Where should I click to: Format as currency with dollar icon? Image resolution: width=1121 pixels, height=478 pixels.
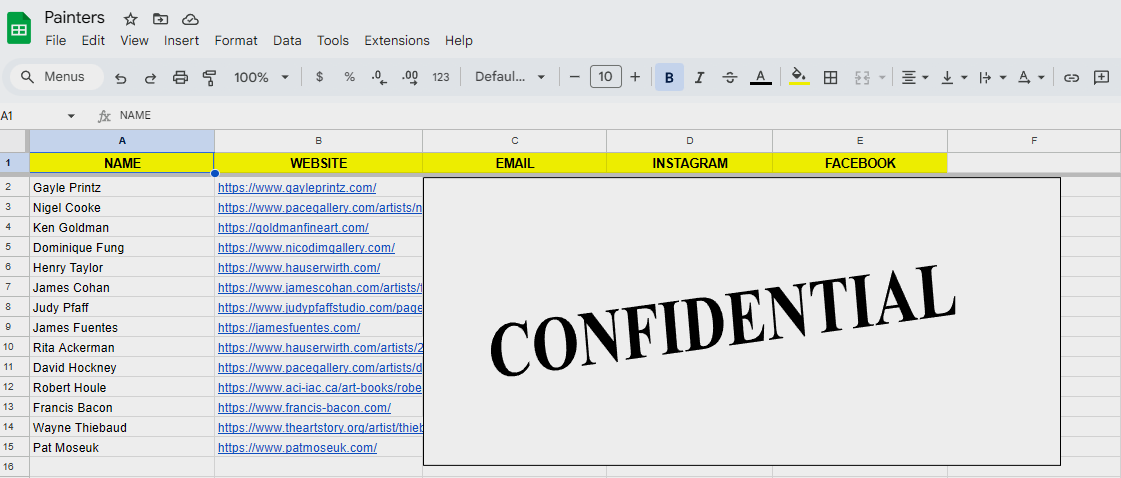tap(320, 77)
